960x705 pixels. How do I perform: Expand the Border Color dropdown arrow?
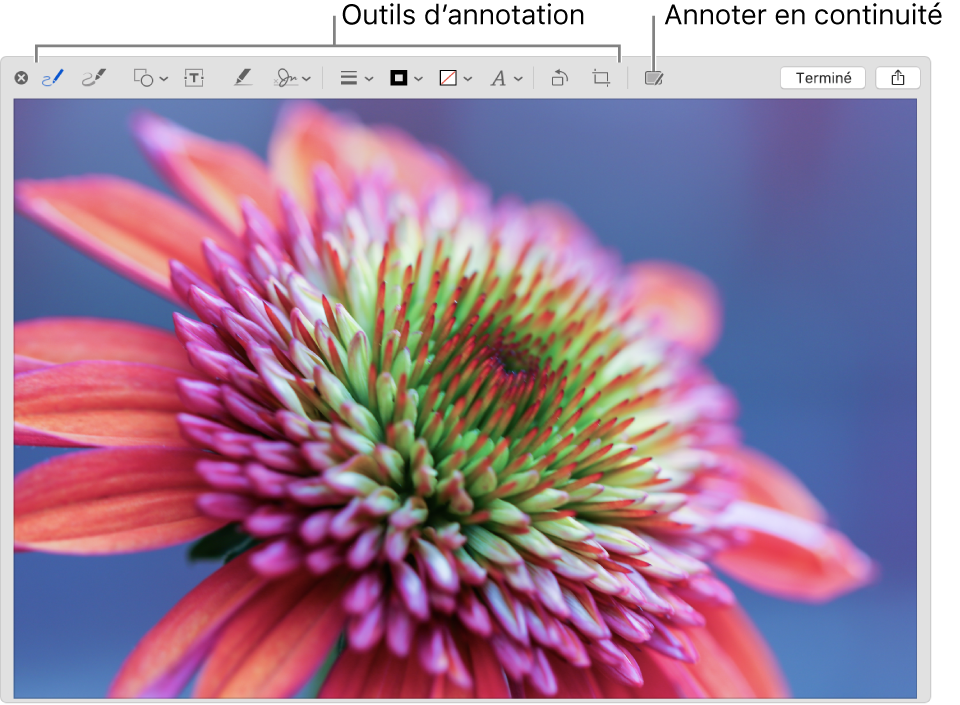[418, 79]
